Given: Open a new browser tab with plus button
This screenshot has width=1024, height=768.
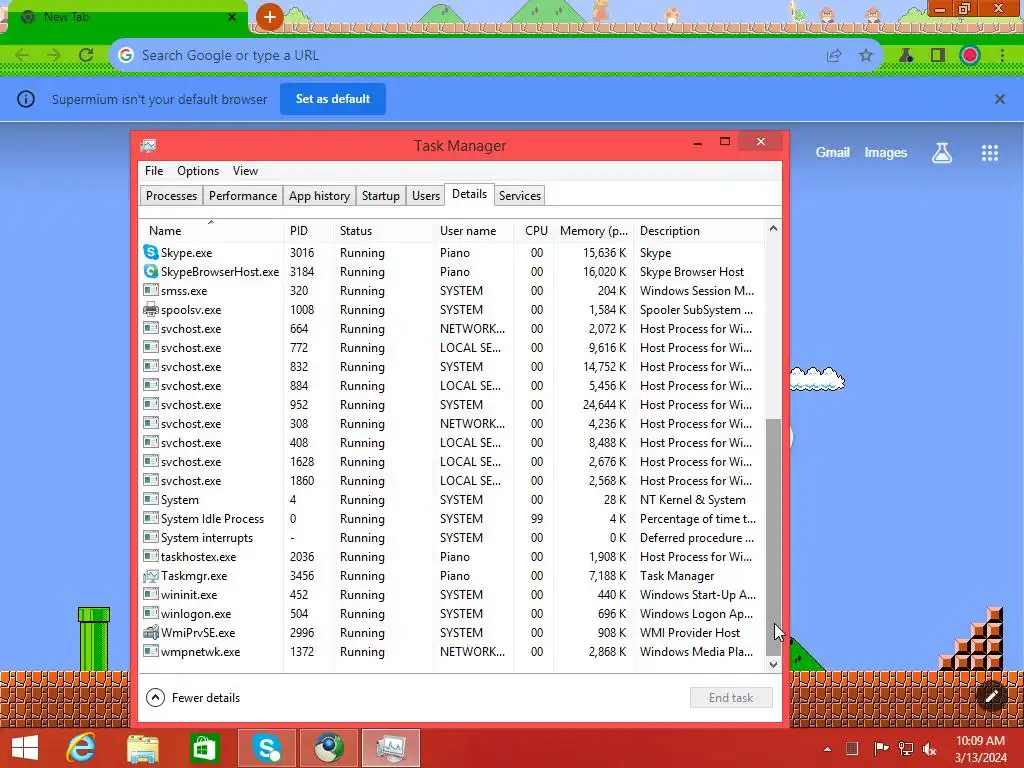Looking at the screenshot, I should click(269, 17).
